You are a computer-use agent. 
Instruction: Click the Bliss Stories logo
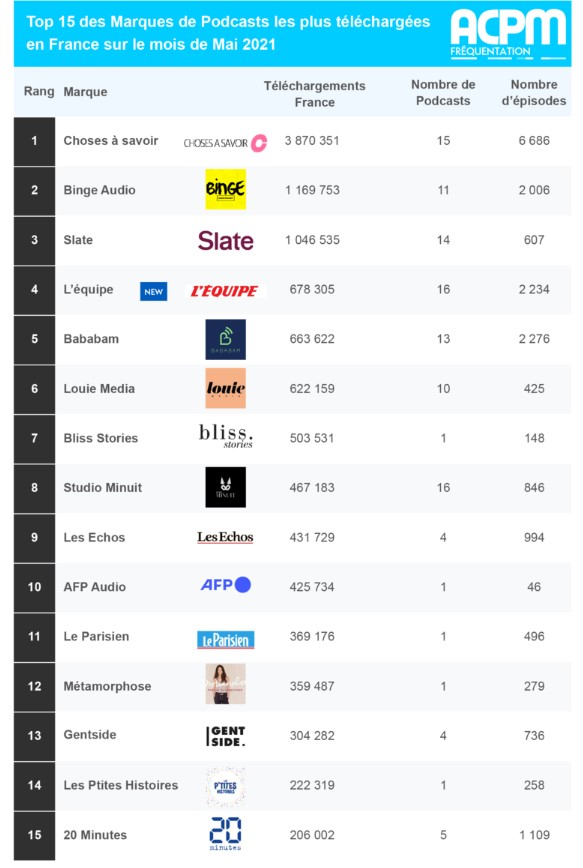[x=226, y=436]
